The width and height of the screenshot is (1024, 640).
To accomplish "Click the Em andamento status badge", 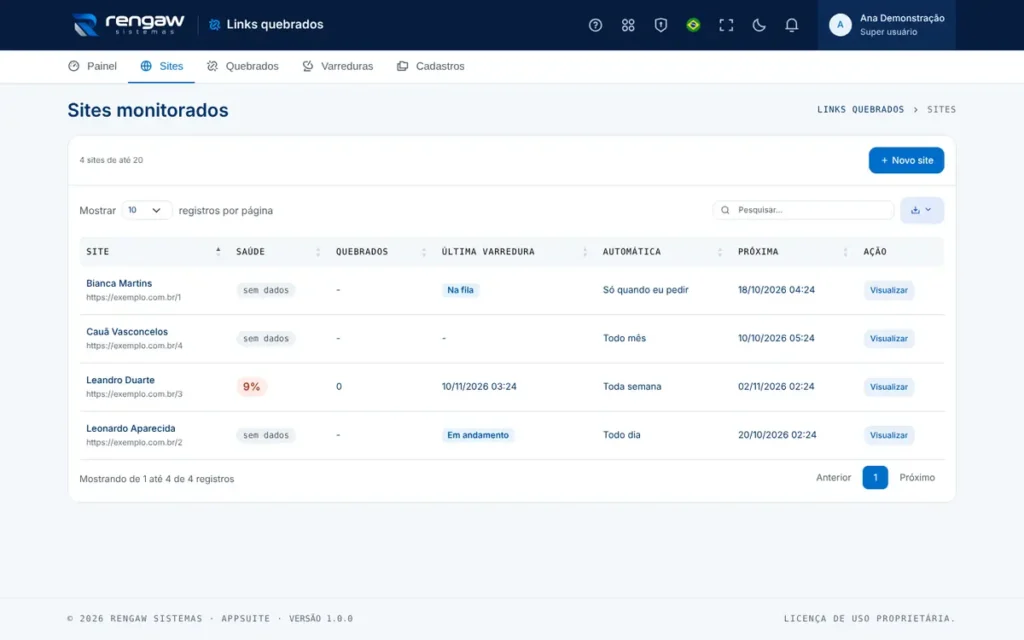I will 477,435.
